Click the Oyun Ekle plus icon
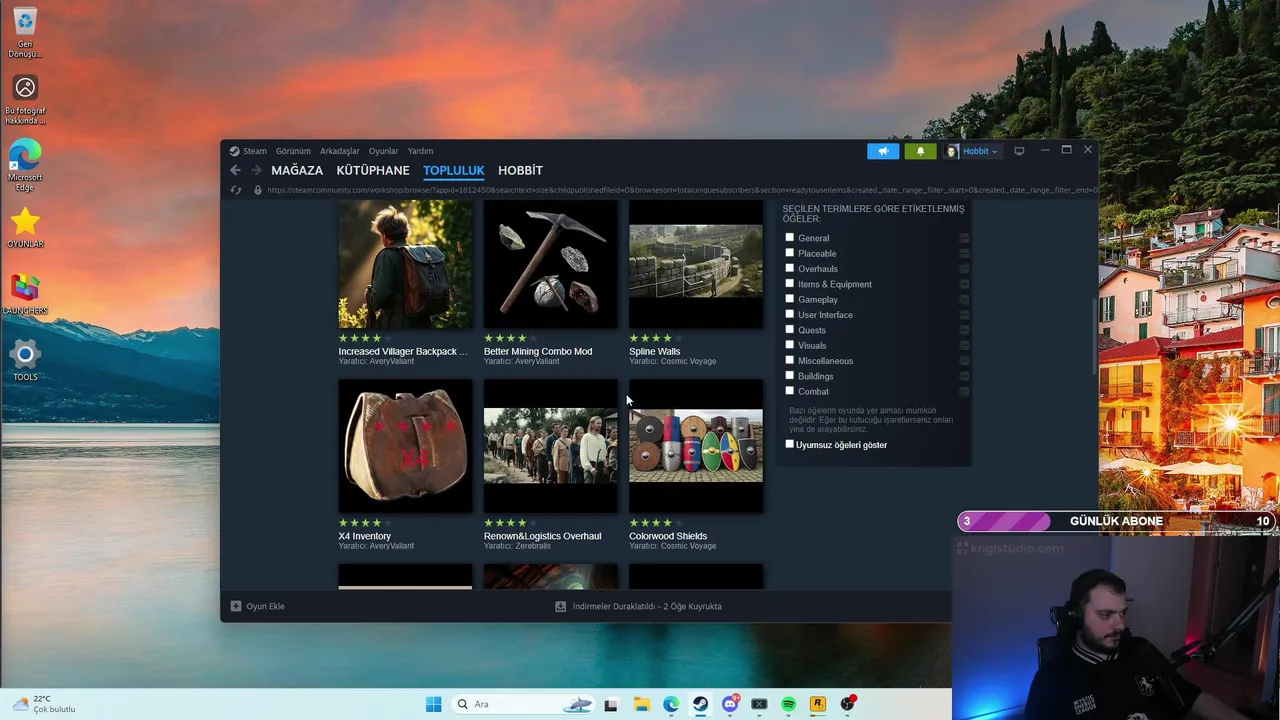Viewport: 1280px width, 720px height. (x=236, y=606)
